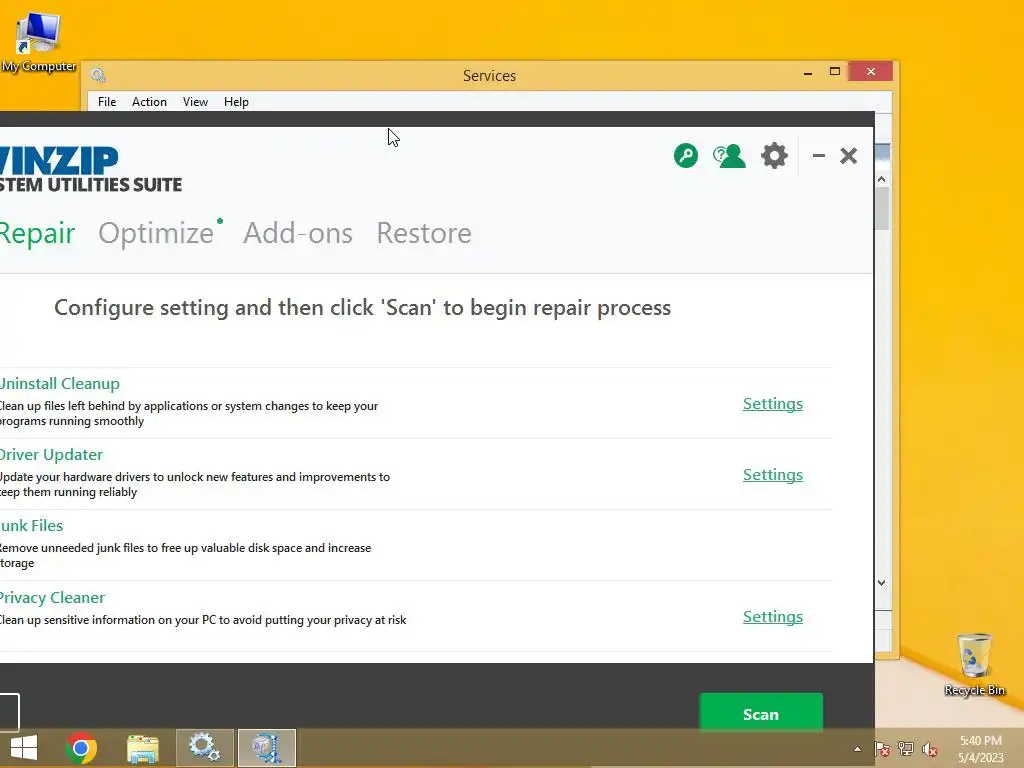Close the Services window
Image resolution: width=1024 pixels, height=768 pixels.
(x=871, y=72)
